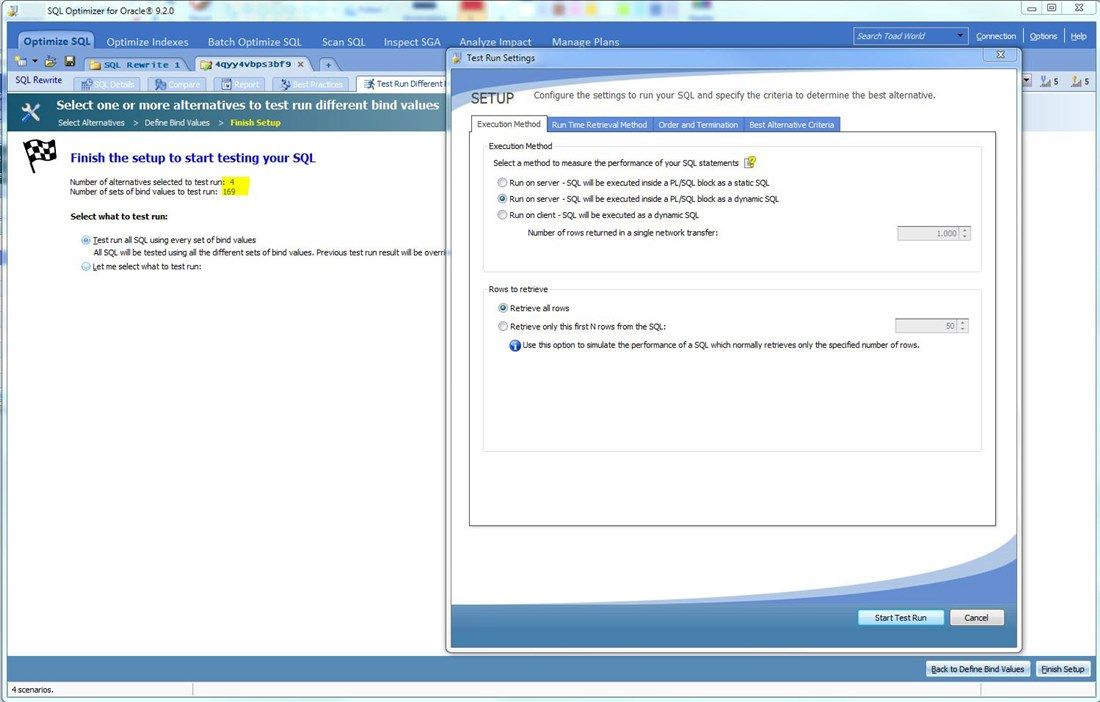Image resolution: width=1100 pixels, height=702 pixels.
Task: Click the Search Toad World field
Action: [903, 36]
